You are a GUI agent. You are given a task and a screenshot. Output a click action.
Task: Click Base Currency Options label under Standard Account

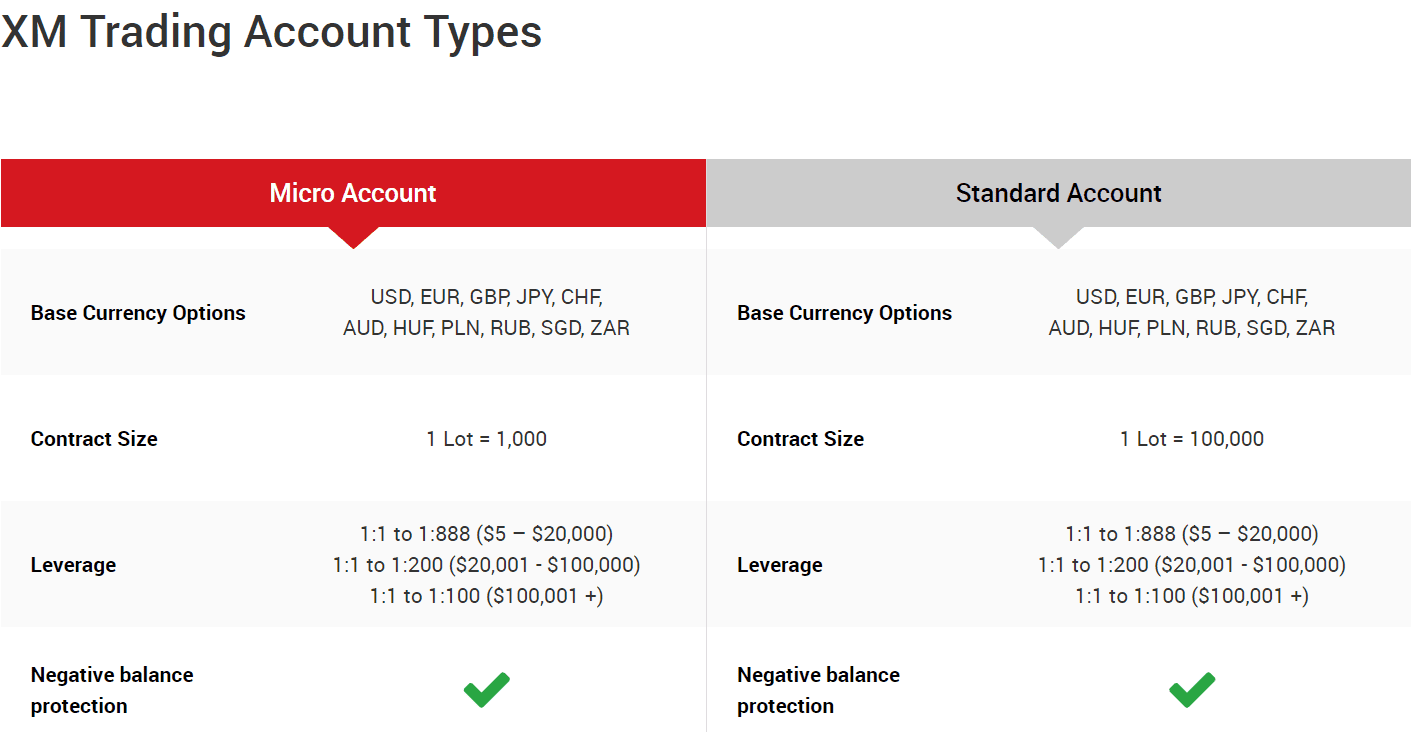(x=844, y=313)
